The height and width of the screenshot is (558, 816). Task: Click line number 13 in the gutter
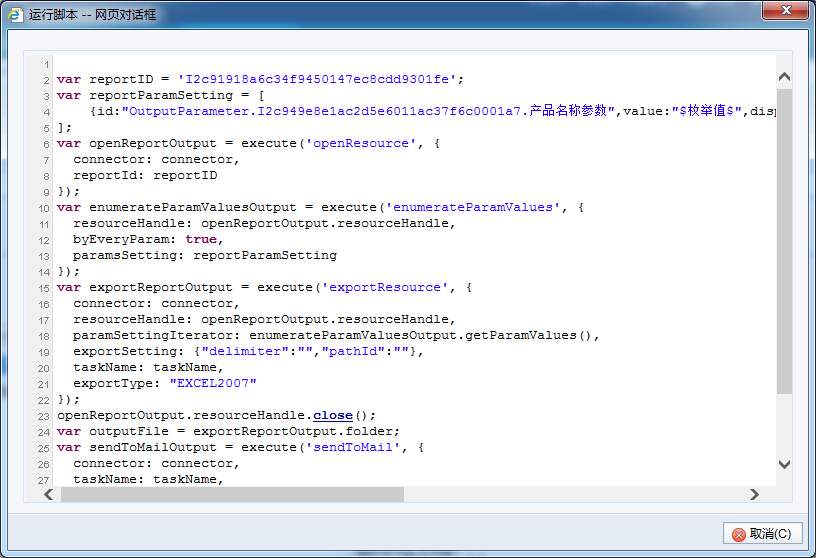(44, 257)
